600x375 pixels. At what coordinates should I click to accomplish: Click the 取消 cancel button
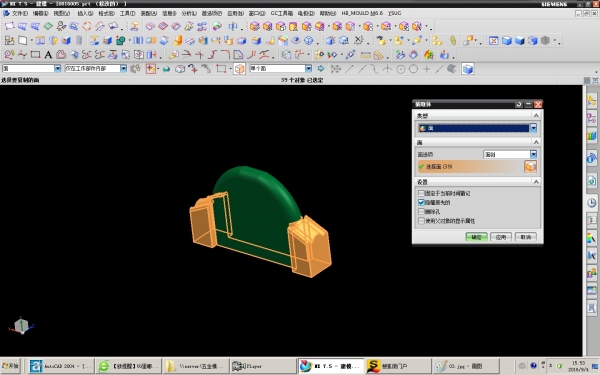coord(526,237)
